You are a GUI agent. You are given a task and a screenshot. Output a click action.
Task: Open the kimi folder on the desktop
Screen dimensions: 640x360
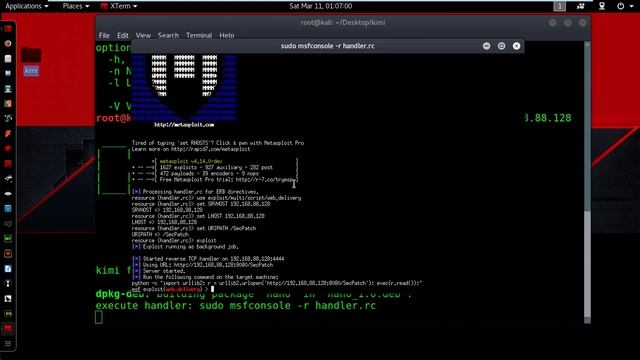tap(31, 60)
